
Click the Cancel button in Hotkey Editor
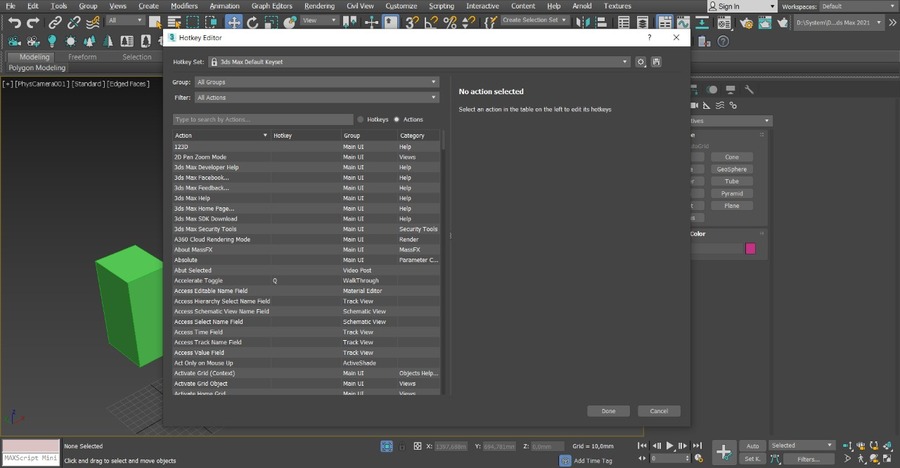point(659,411)
